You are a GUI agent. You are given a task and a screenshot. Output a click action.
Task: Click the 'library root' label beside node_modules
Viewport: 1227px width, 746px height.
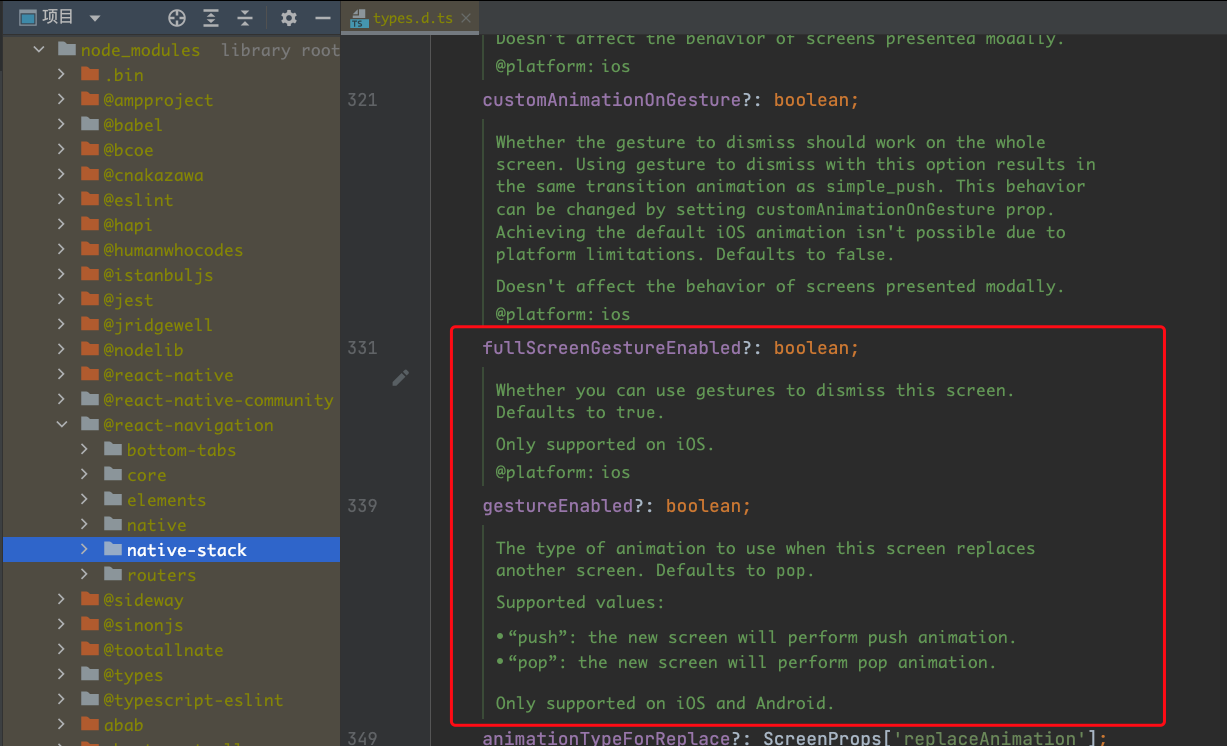(x=280, y=50)
